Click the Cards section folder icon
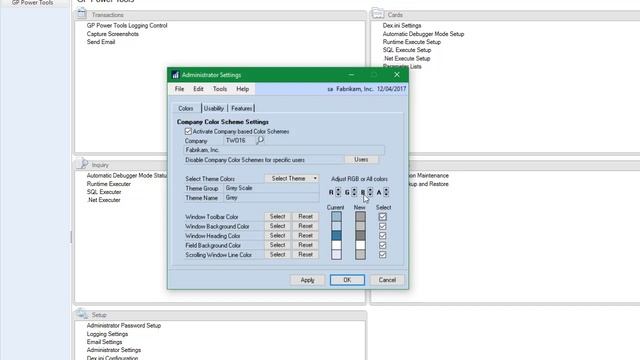This screenshot has height=360, width=640. coord(378,14)
